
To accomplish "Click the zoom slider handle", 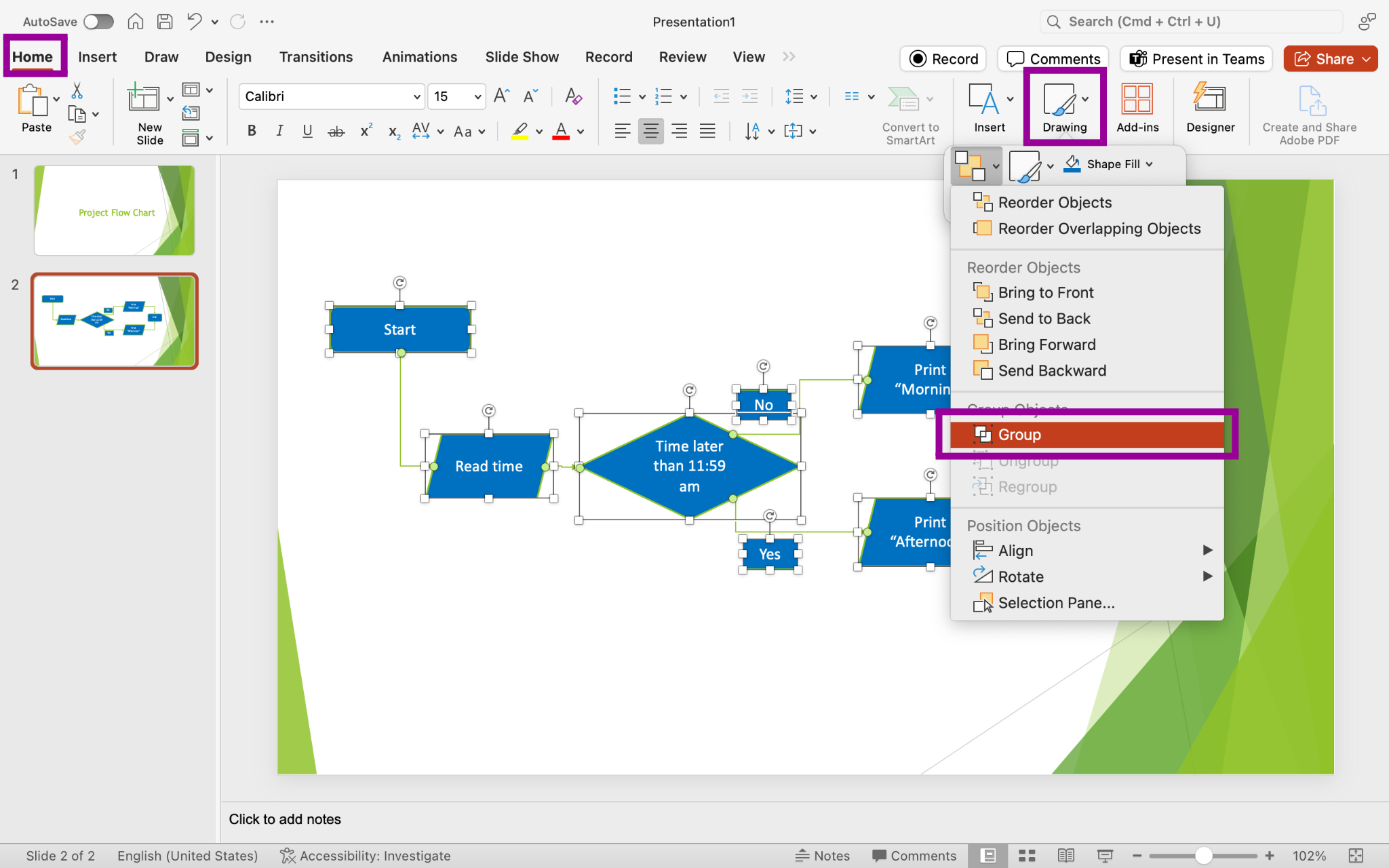I will pos(1203,856).
